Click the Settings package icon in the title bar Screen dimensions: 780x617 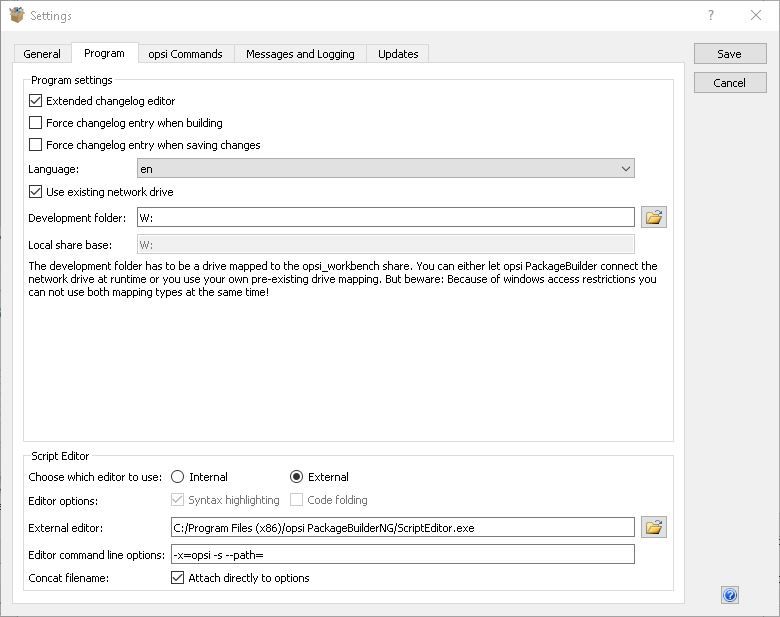point(16,15)
